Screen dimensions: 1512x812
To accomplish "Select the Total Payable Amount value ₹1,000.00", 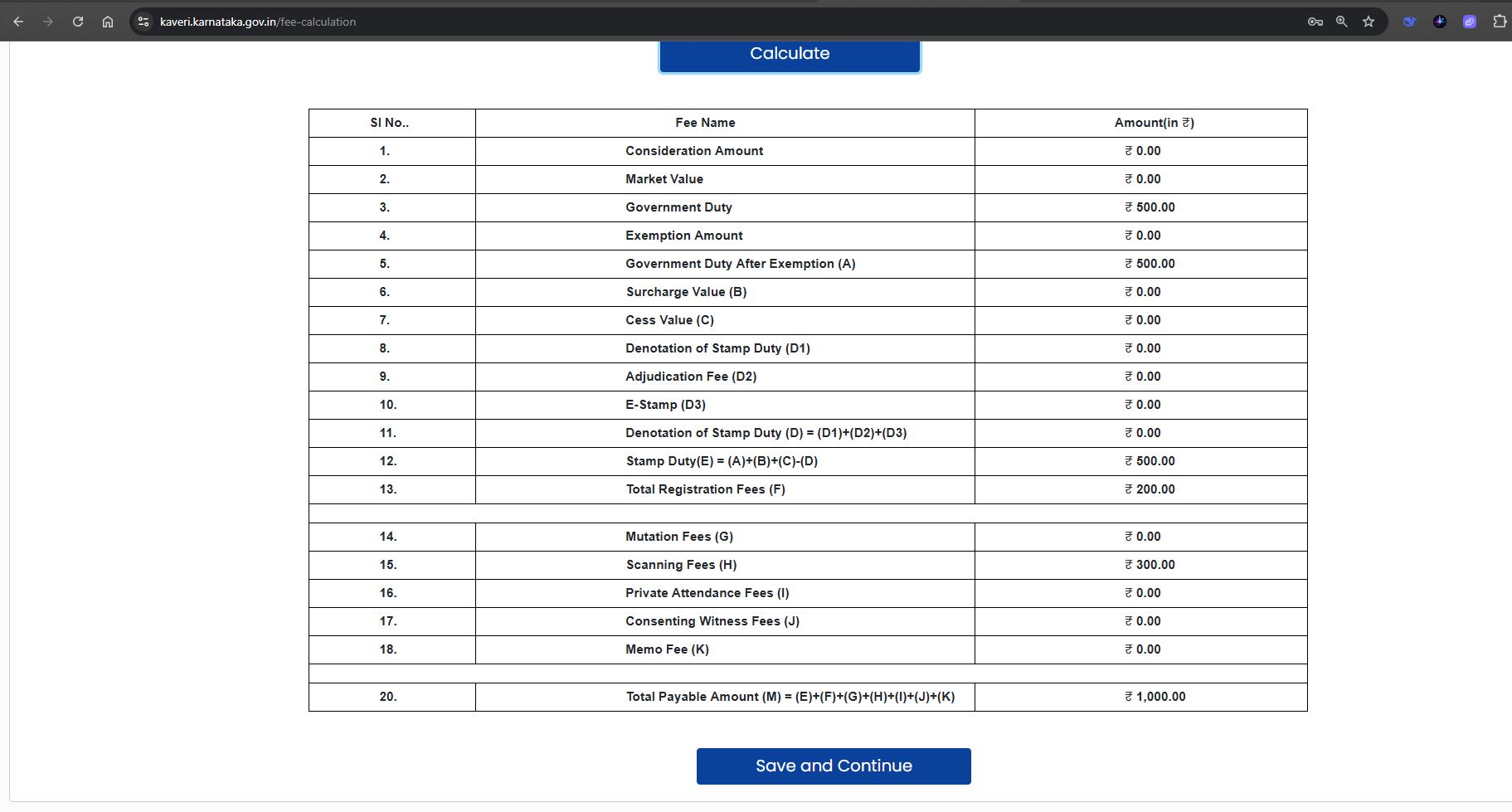I will tap(1155, 697).
